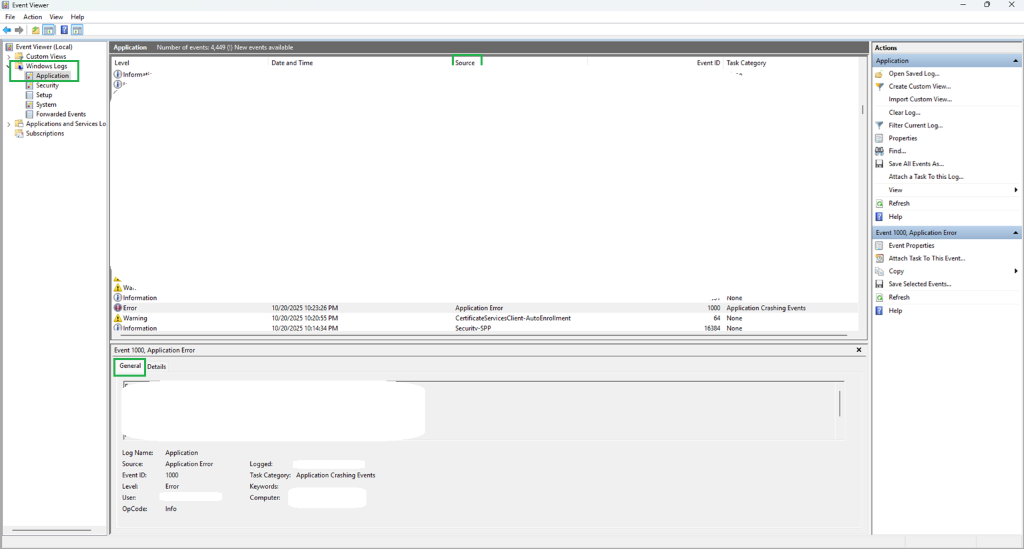Click Clear Log action
The width and height of the screenshot is (1024, 549).
click(x=904, y=112)
